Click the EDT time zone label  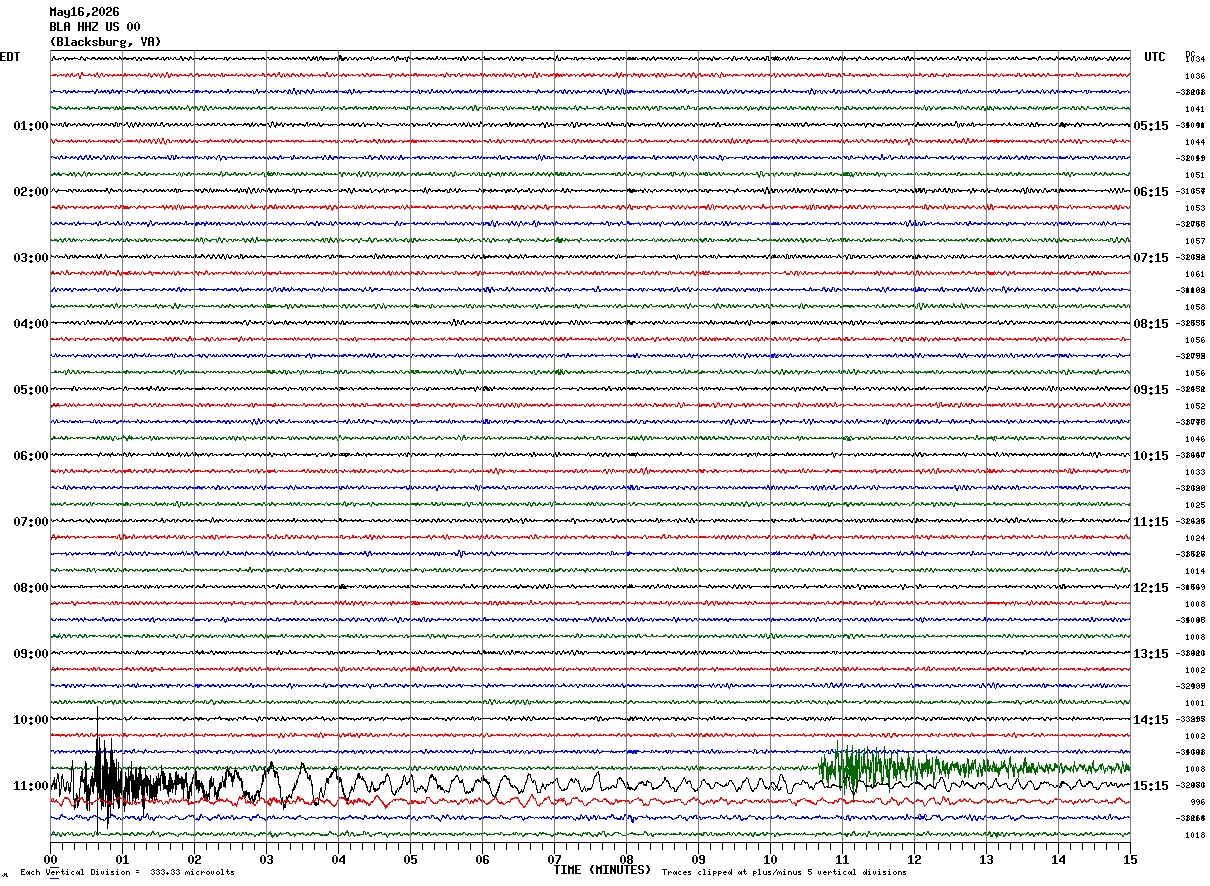[10, 57]
